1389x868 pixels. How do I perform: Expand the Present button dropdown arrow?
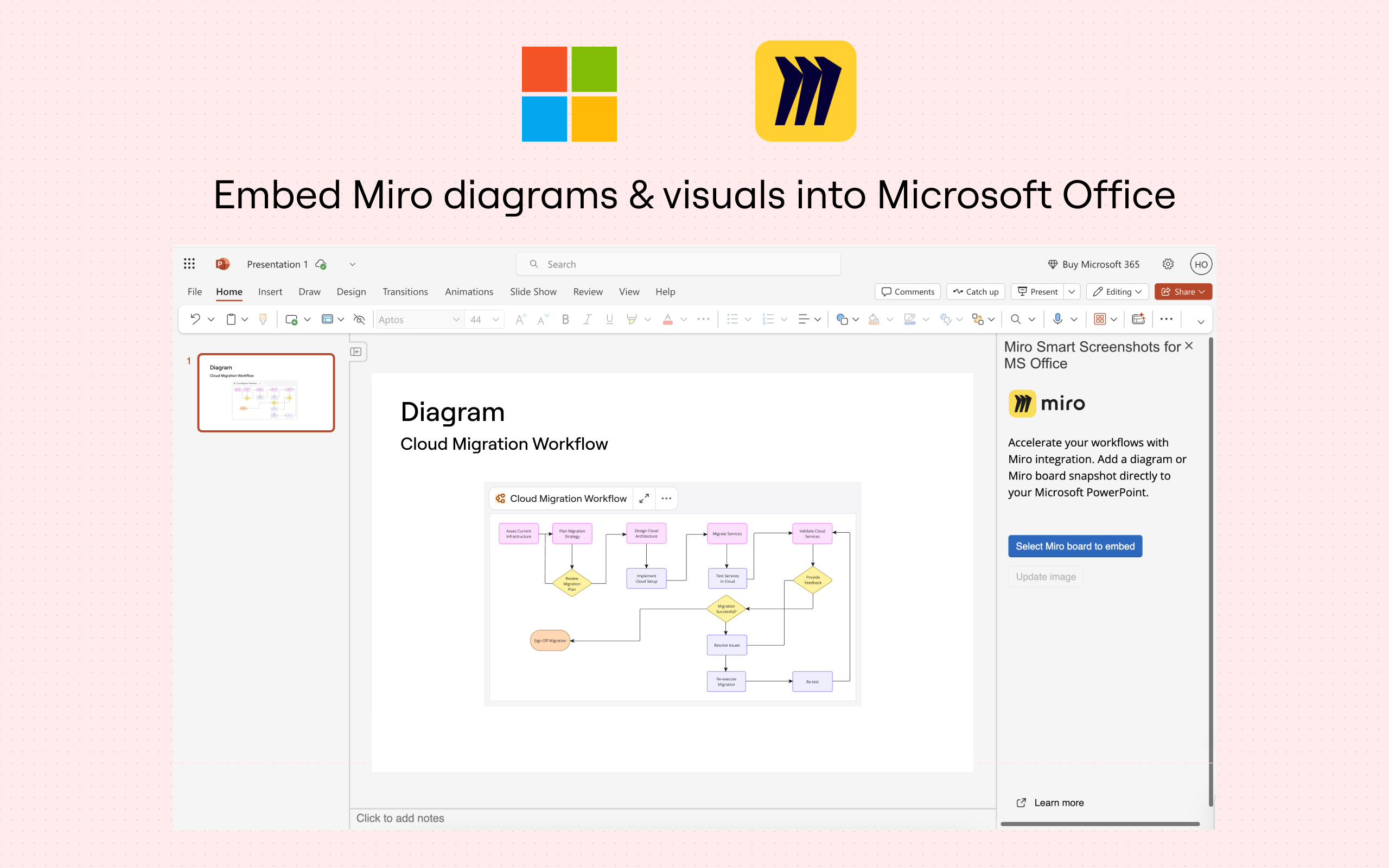(x=1072, y=292)
